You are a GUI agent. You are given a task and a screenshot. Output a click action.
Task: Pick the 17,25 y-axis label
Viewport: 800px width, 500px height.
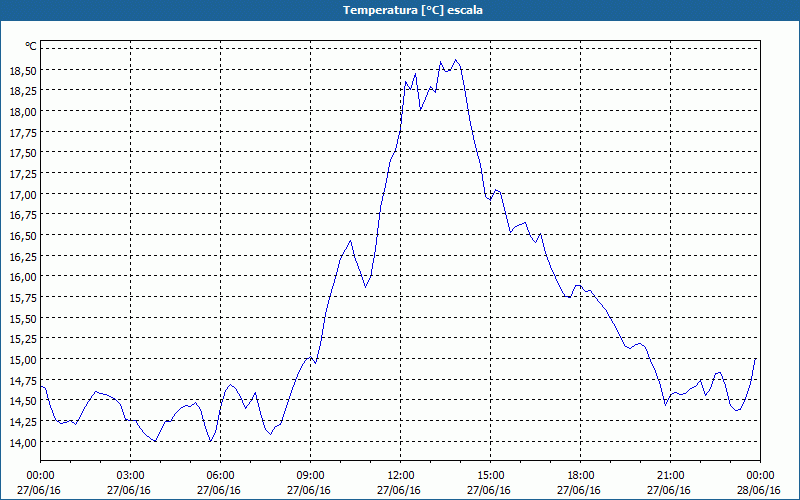coord(23,173)
